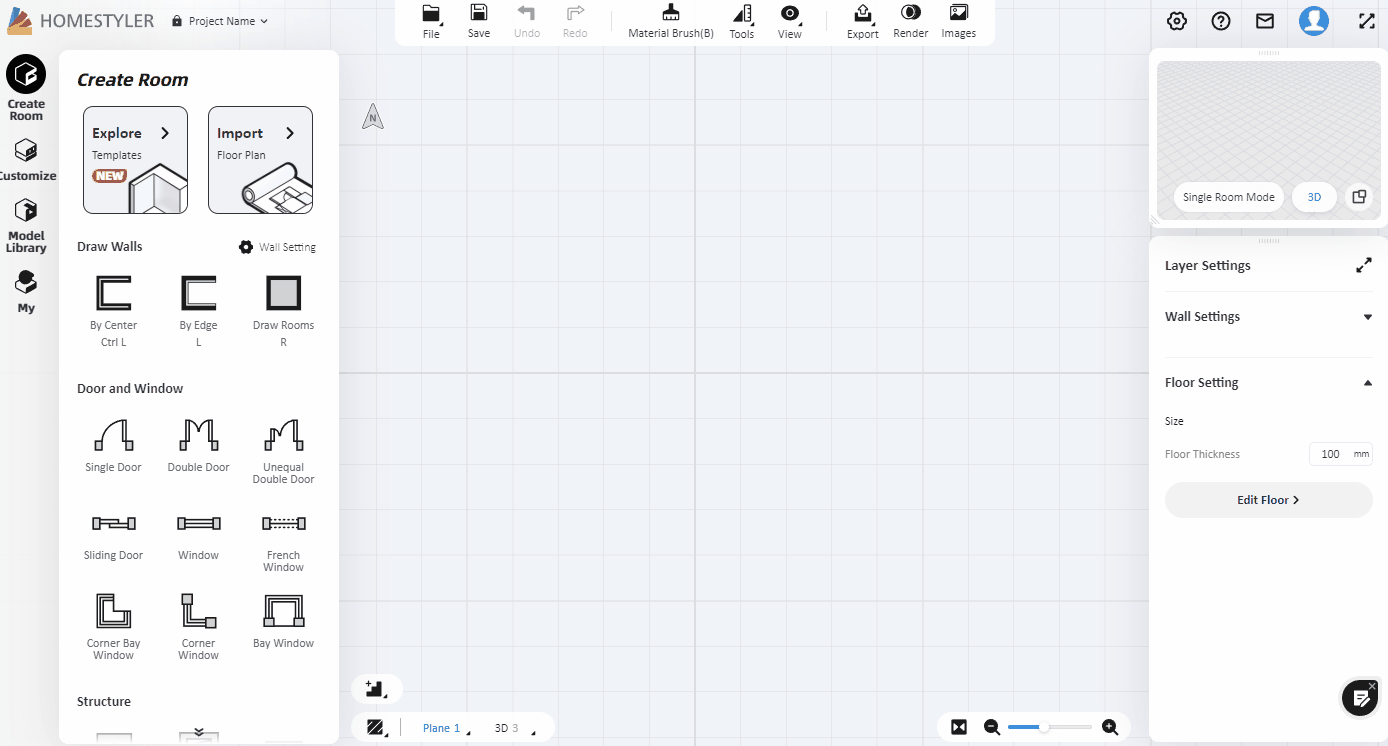
Task: Select the Draw Rooms tool
Action: (283, 300)
